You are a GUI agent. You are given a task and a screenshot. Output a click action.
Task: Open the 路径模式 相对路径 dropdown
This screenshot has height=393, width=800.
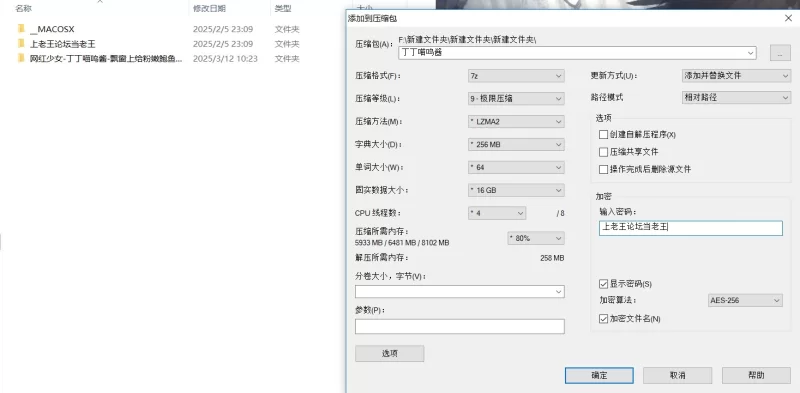[736, 97]
